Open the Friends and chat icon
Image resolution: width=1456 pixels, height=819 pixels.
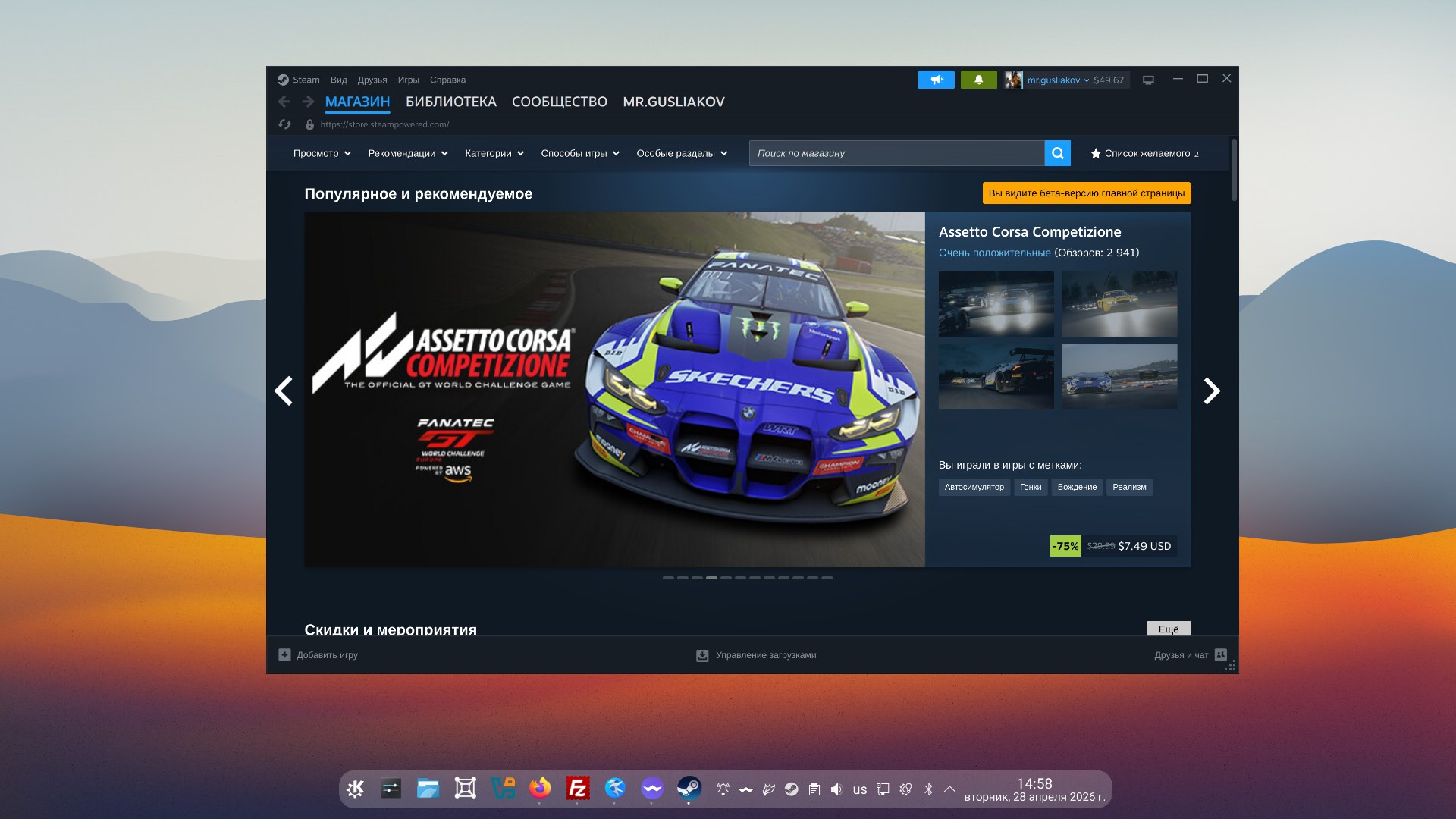tap(1220, 654)
